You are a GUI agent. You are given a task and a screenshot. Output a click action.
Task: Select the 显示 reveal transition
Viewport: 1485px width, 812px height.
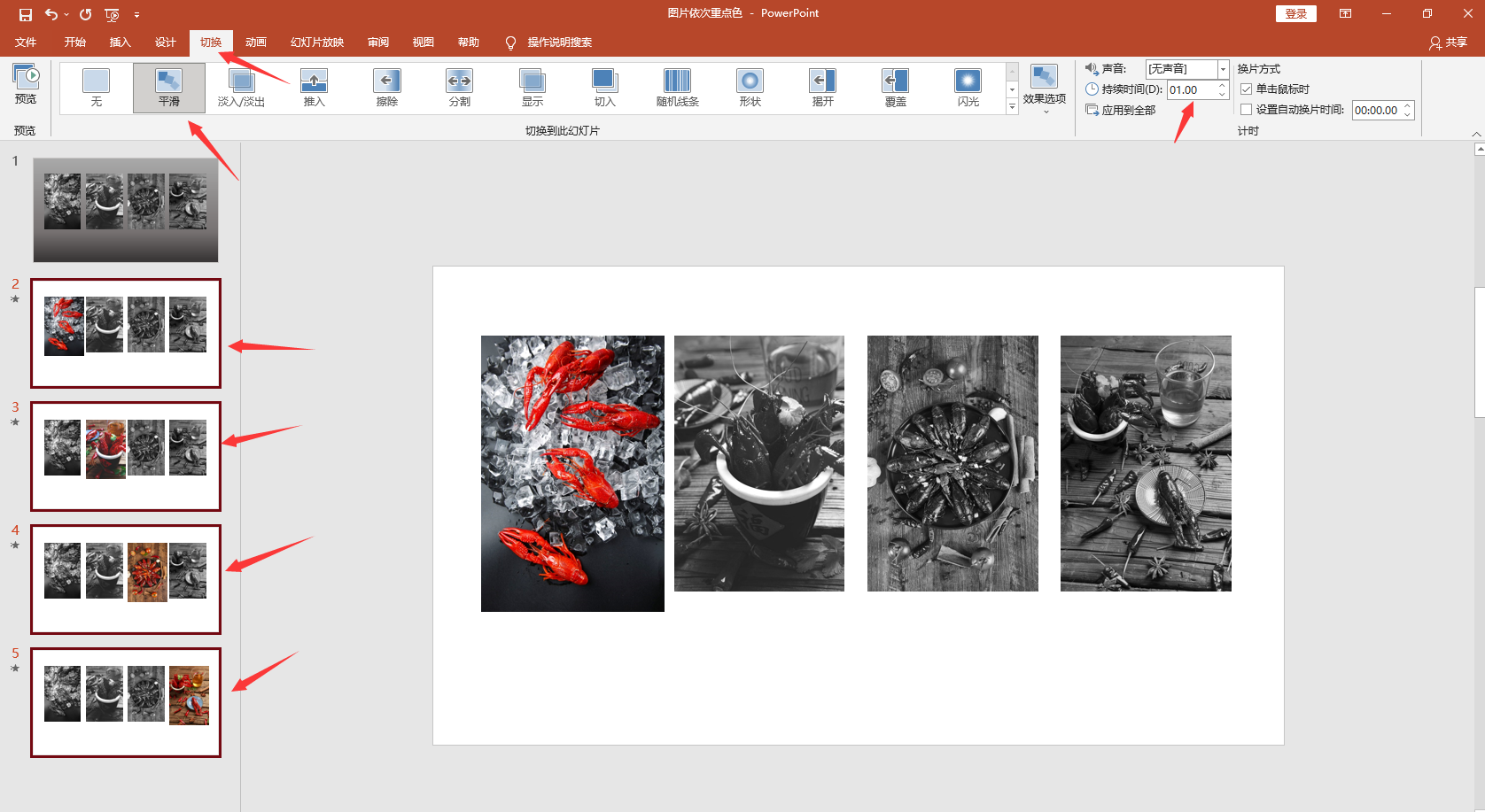[x=533, y=88]
